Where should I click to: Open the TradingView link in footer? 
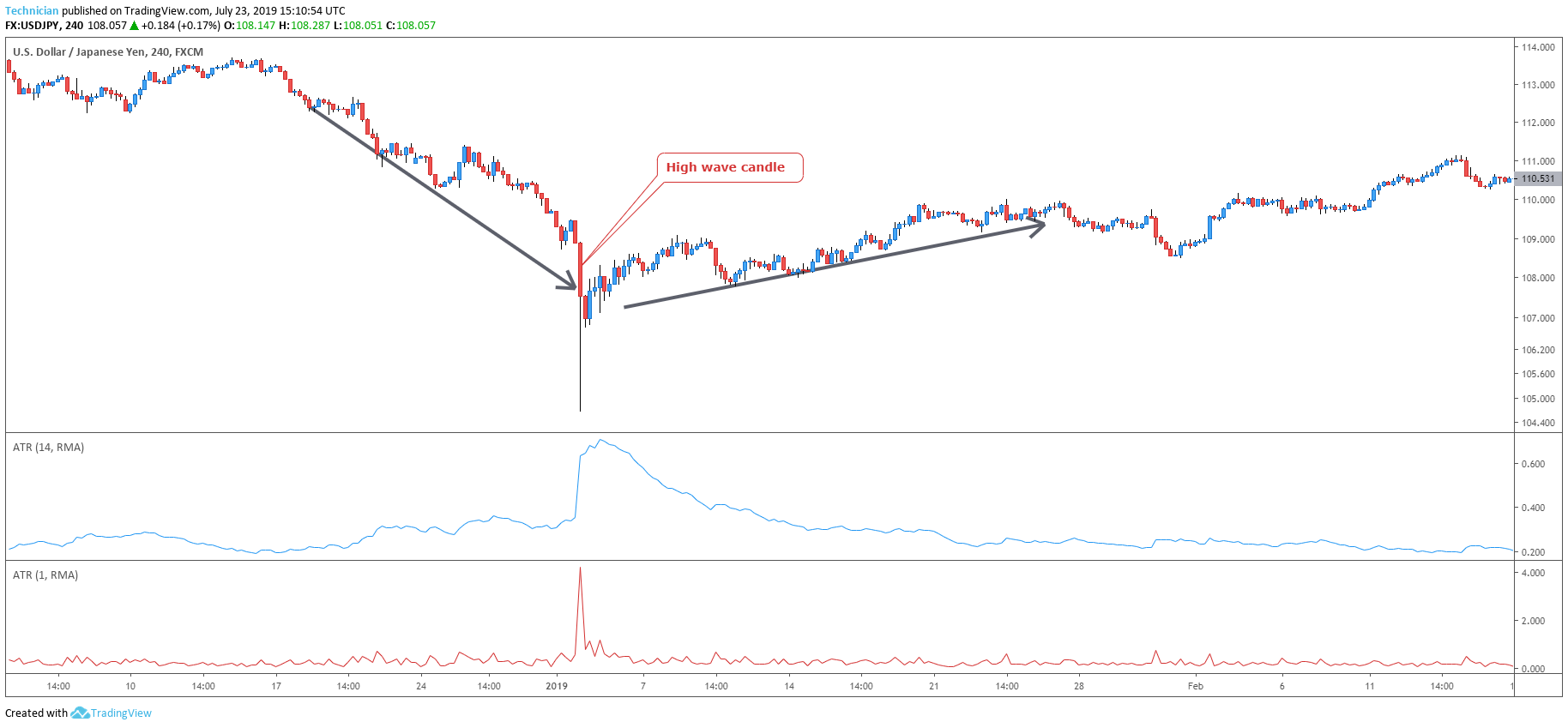tap(121, 713)
